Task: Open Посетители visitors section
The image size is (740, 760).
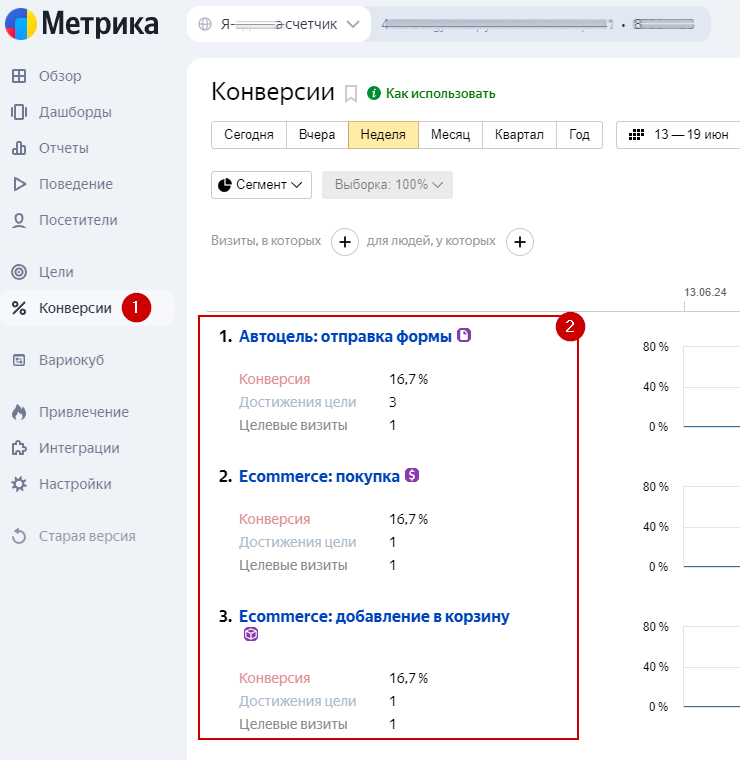Action: point(78,220)
